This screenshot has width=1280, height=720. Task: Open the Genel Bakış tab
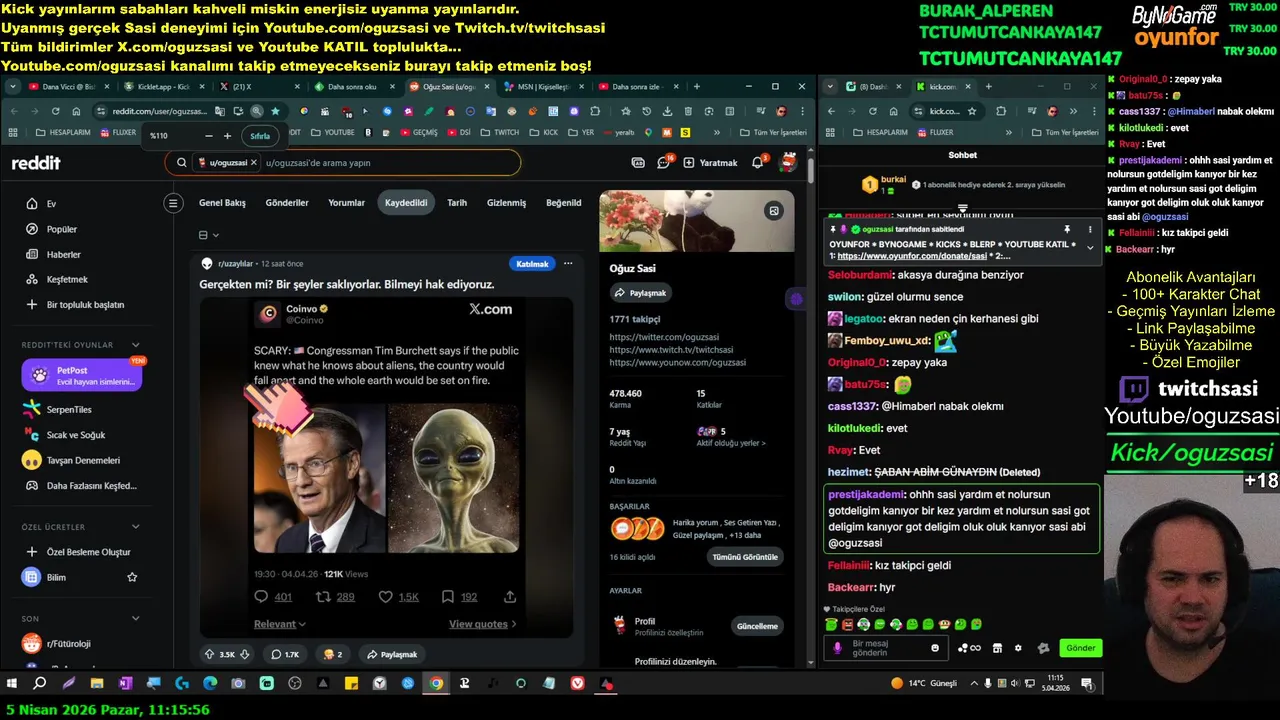pos(222,203)
